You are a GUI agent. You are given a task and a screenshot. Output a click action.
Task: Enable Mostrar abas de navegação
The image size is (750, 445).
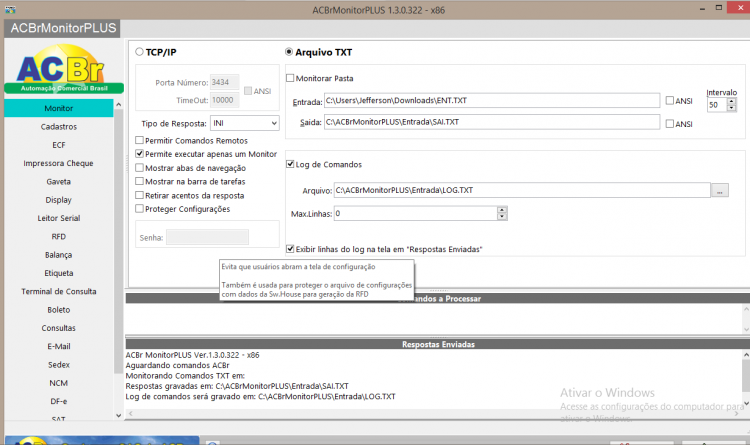click(x=139, y=167)
